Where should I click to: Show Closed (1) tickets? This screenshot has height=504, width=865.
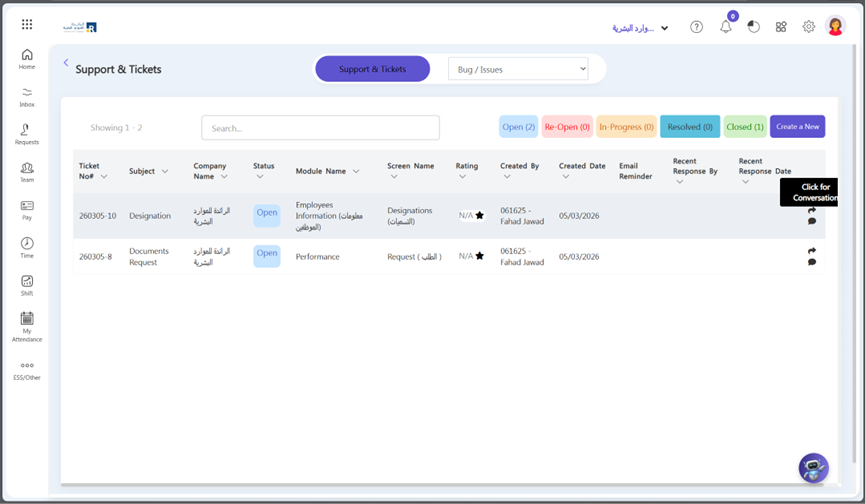745,127
